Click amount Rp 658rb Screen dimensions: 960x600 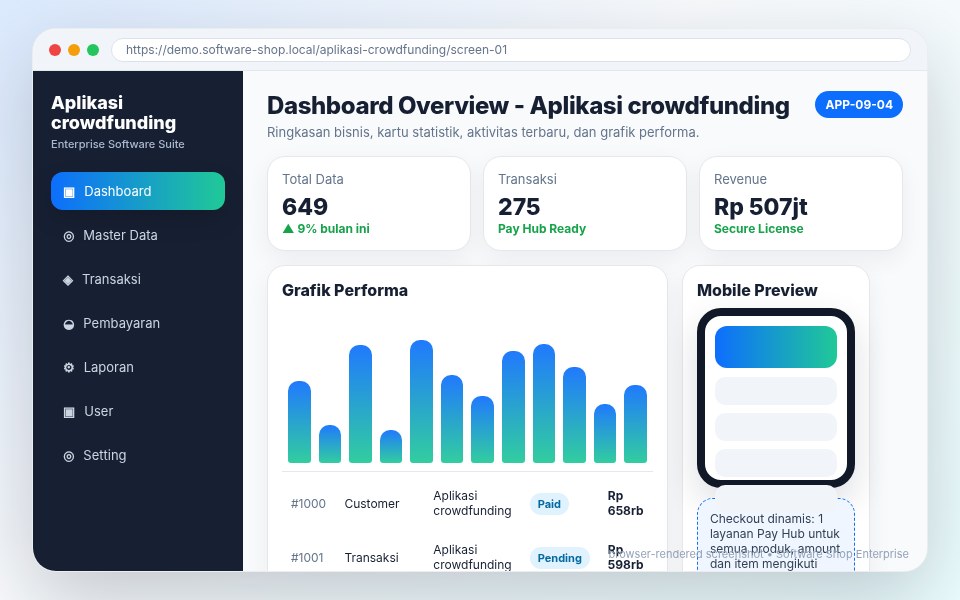[x=625, y=503]
